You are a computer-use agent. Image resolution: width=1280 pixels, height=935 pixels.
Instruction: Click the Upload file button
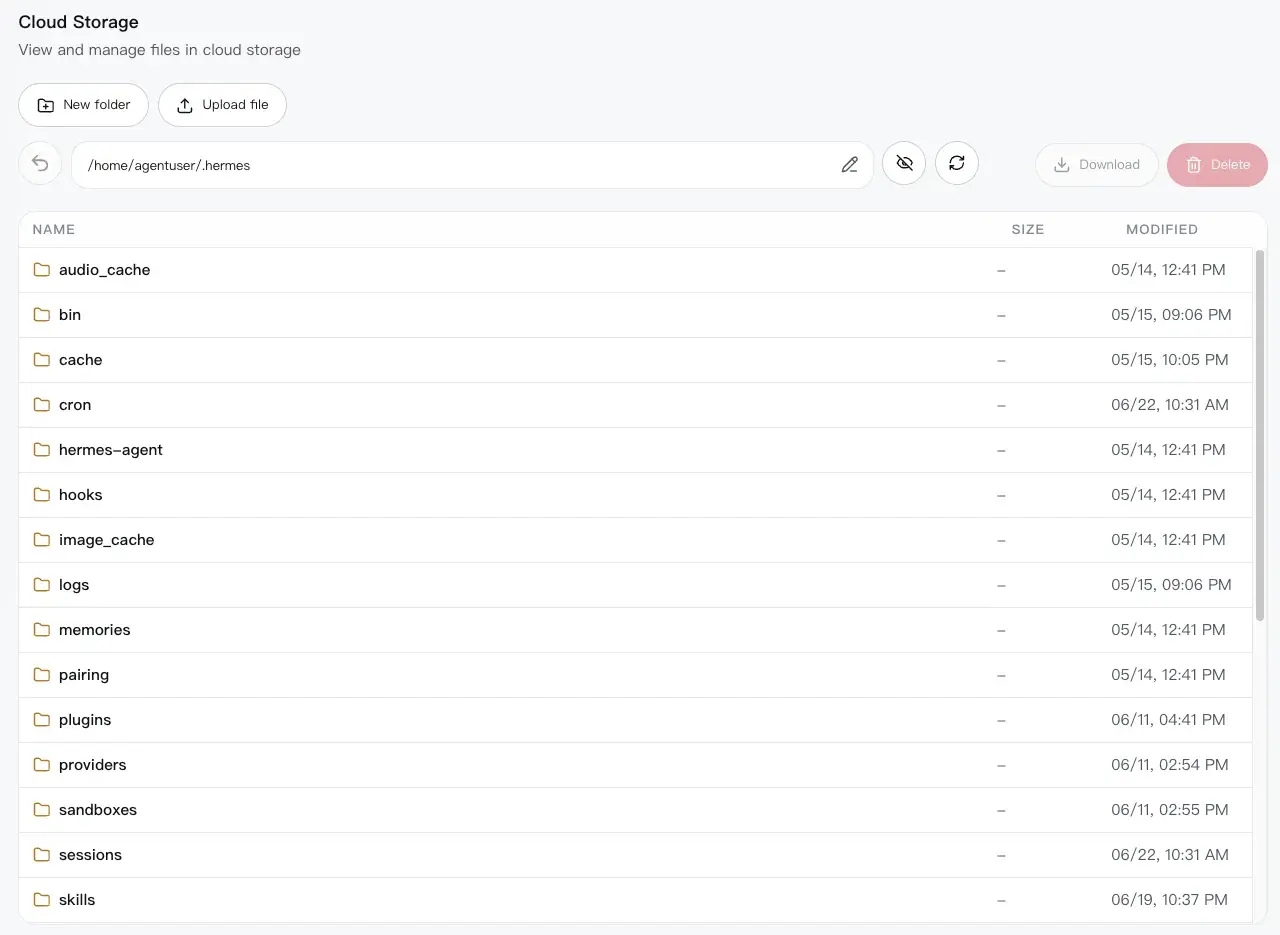click(x=222, y=105)
